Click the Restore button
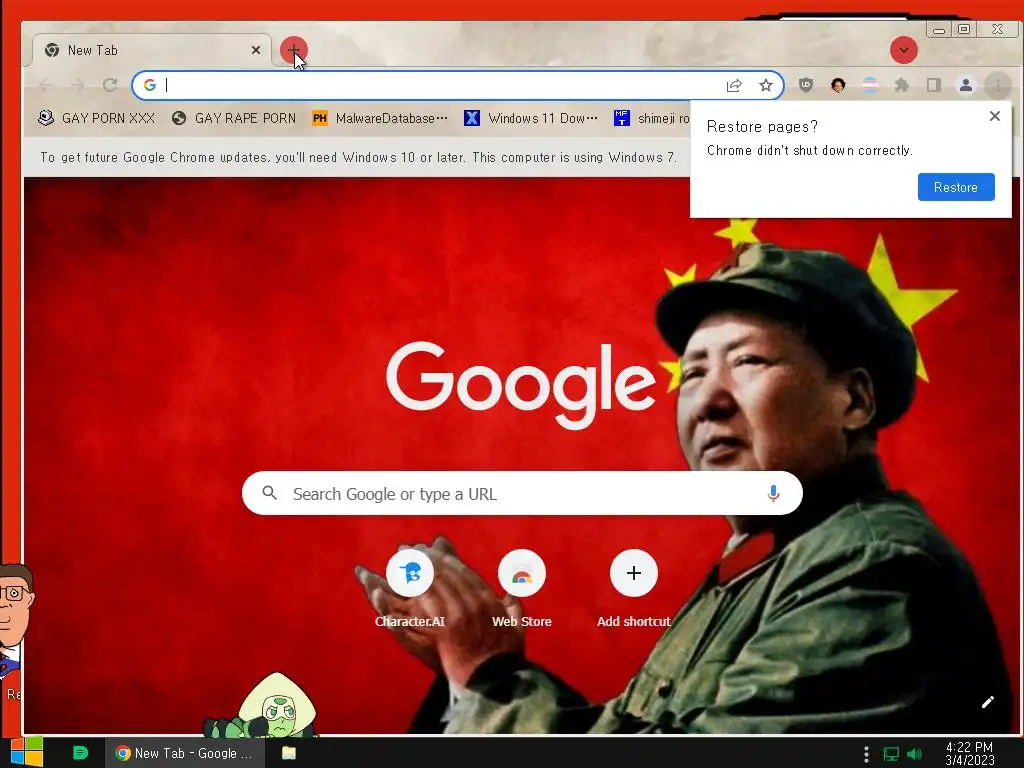Screen dimensions: 1024x768 (956, 187)
